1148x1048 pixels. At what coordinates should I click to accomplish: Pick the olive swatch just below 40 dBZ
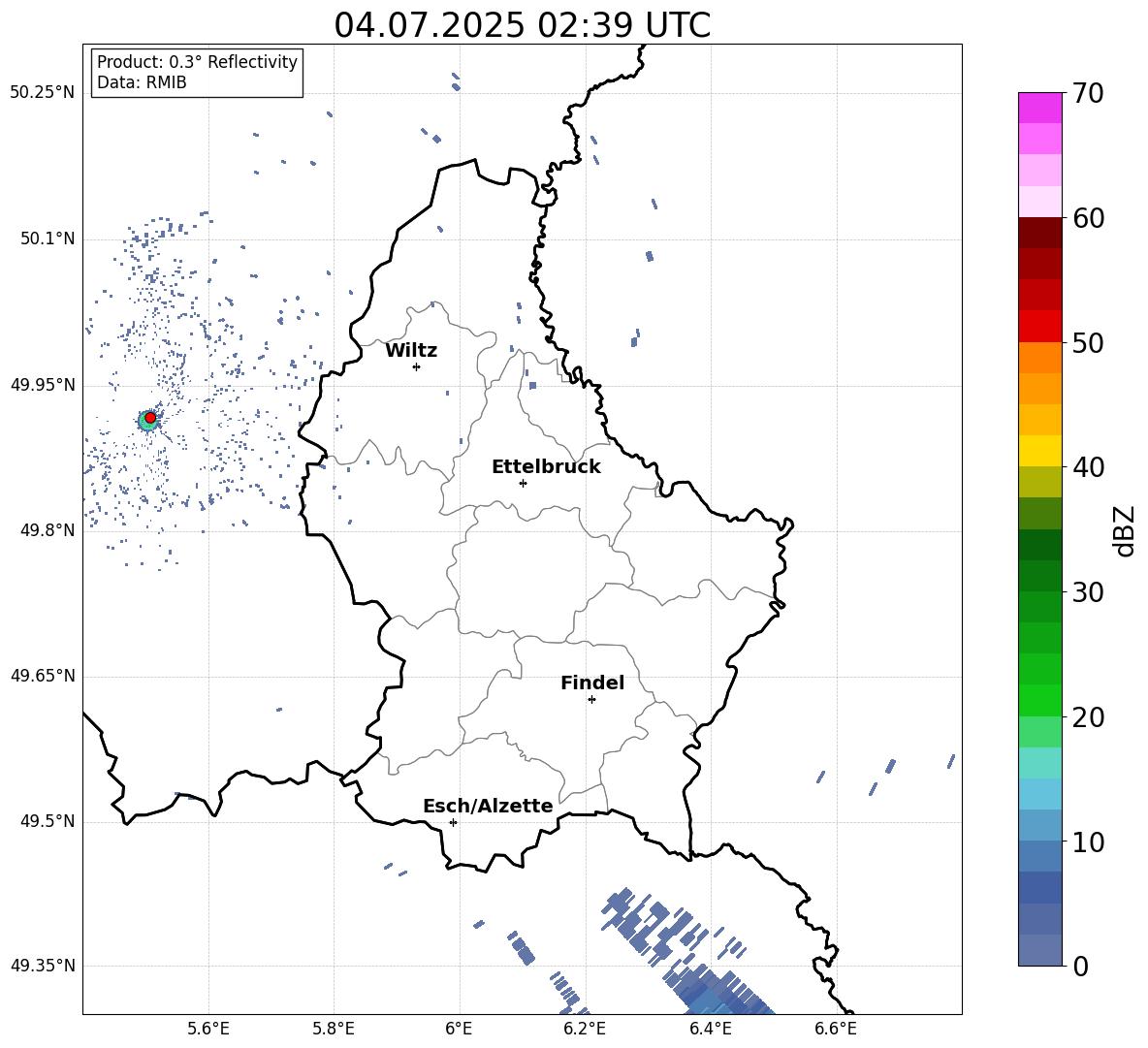coord(1039,482)
